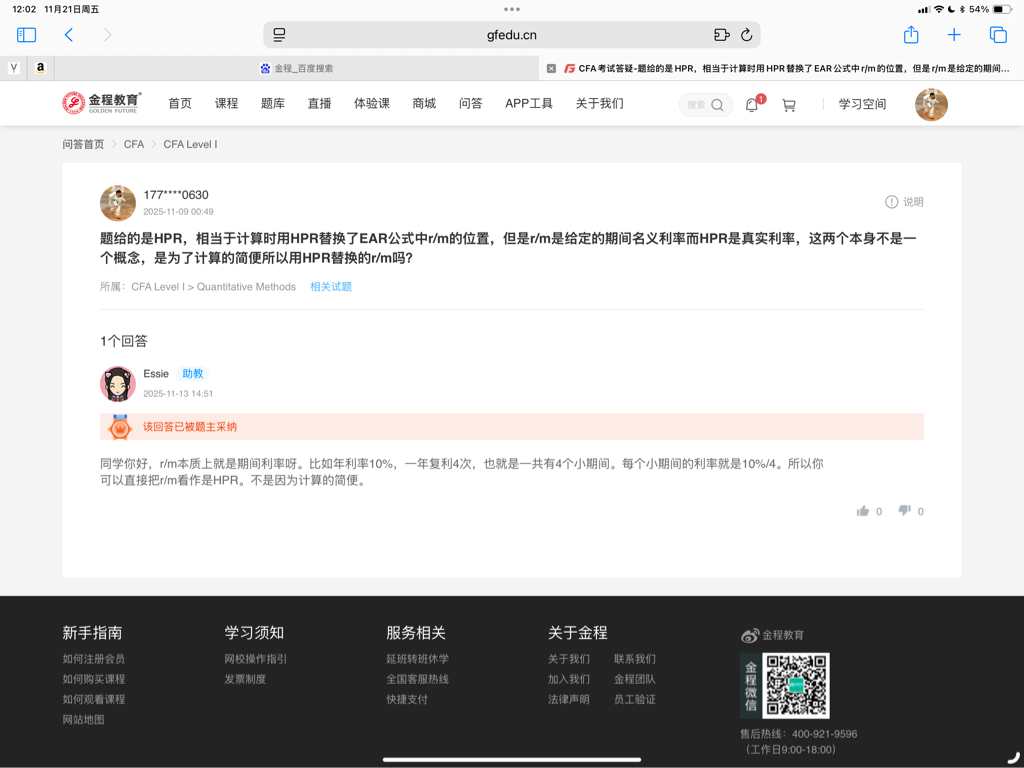The height and width of the screenshot is (768, 1024).
Task: Click the 相关试题 link
Action: [x=330, y=287]
